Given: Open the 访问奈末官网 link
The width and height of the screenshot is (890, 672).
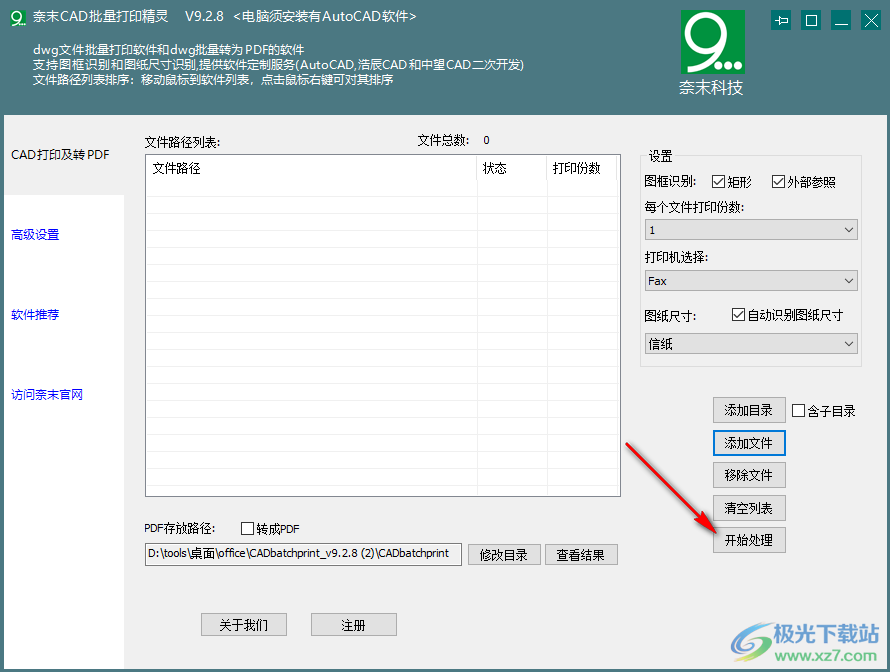Looking at the screenshot, I should (47, 394).
